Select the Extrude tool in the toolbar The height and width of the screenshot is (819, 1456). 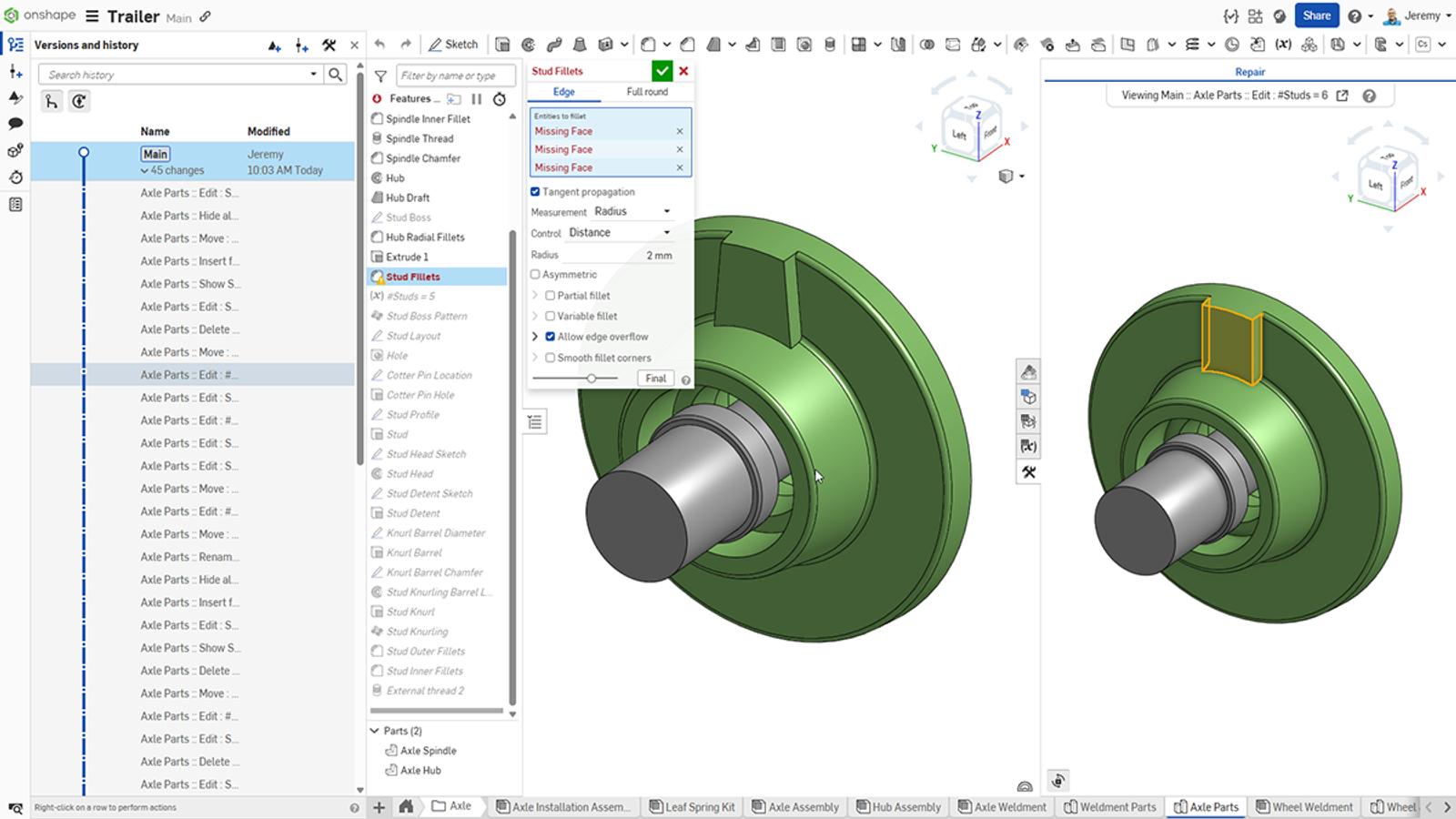(502, 44)
